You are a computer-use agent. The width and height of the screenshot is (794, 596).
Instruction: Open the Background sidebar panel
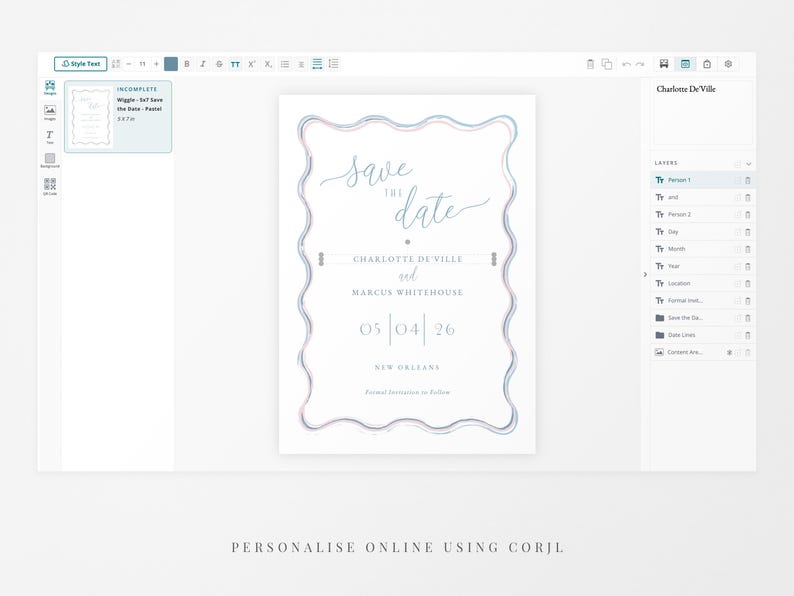point(50,161)
